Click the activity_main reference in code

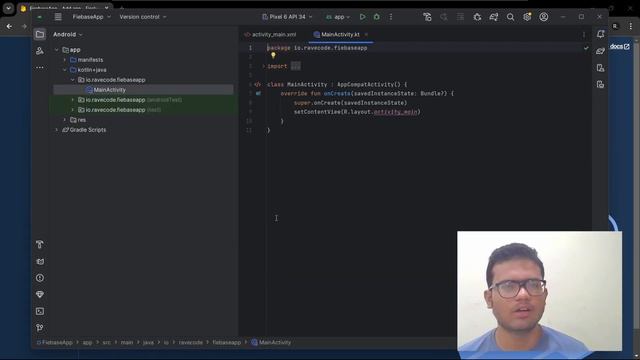click(396, 112)
